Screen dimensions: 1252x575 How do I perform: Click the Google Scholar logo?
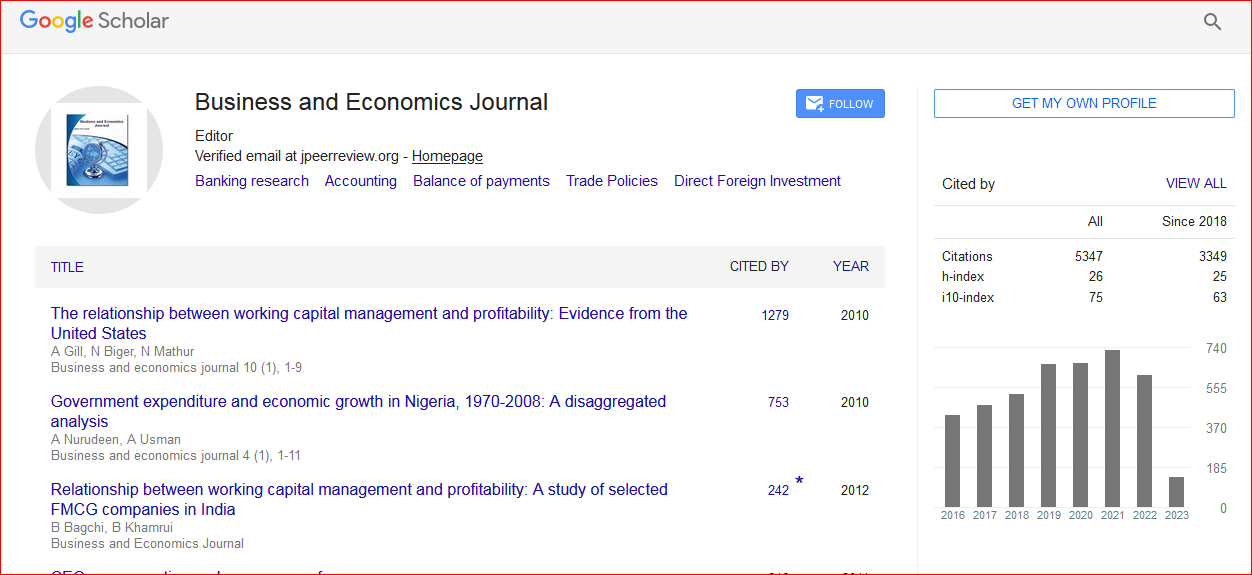click(94, 21)
